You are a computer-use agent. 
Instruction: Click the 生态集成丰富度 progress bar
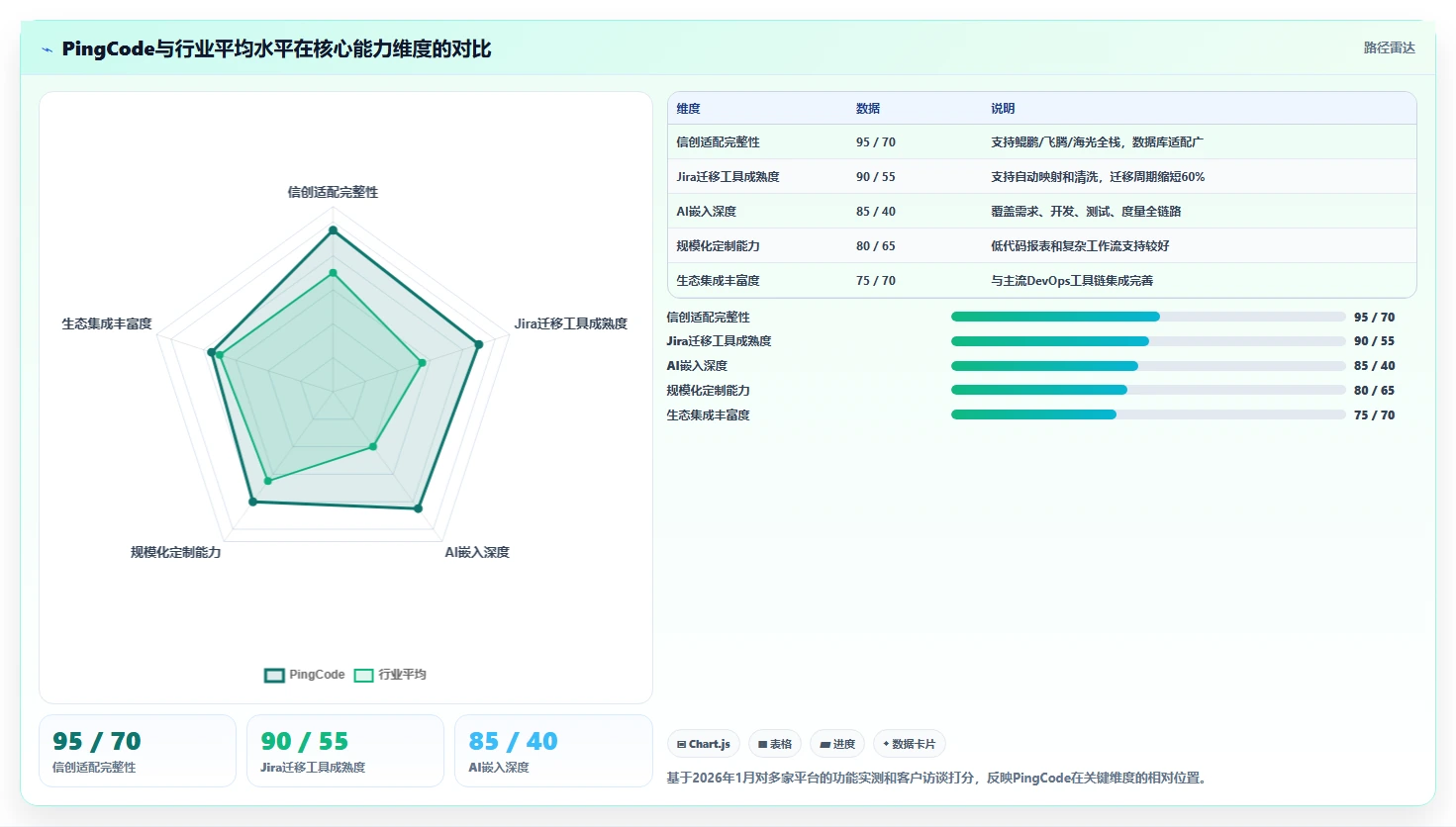[1148, 414]
